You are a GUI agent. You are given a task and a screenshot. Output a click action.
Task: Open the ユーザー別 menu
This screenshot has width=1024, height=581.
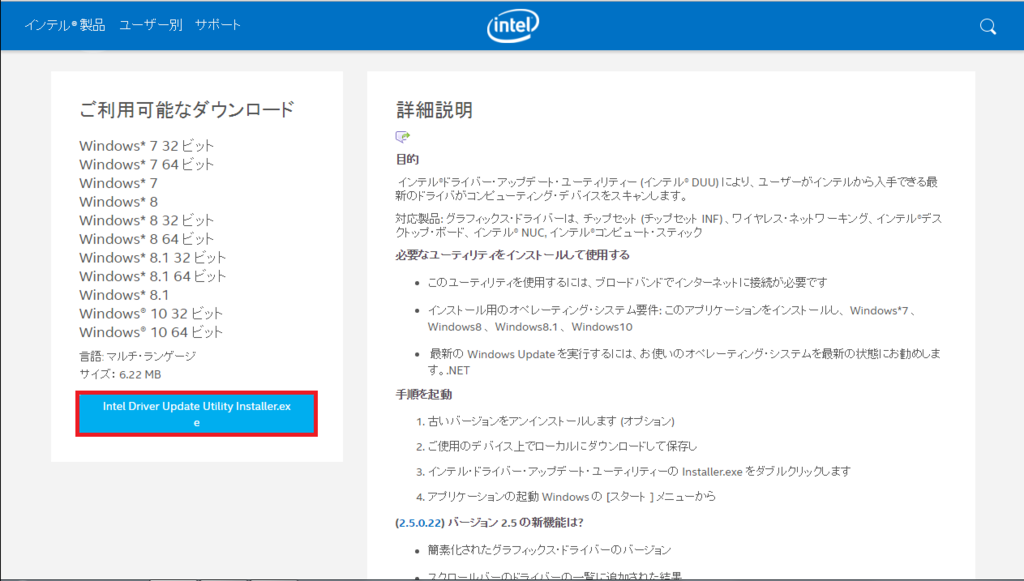tap(150, 25)
